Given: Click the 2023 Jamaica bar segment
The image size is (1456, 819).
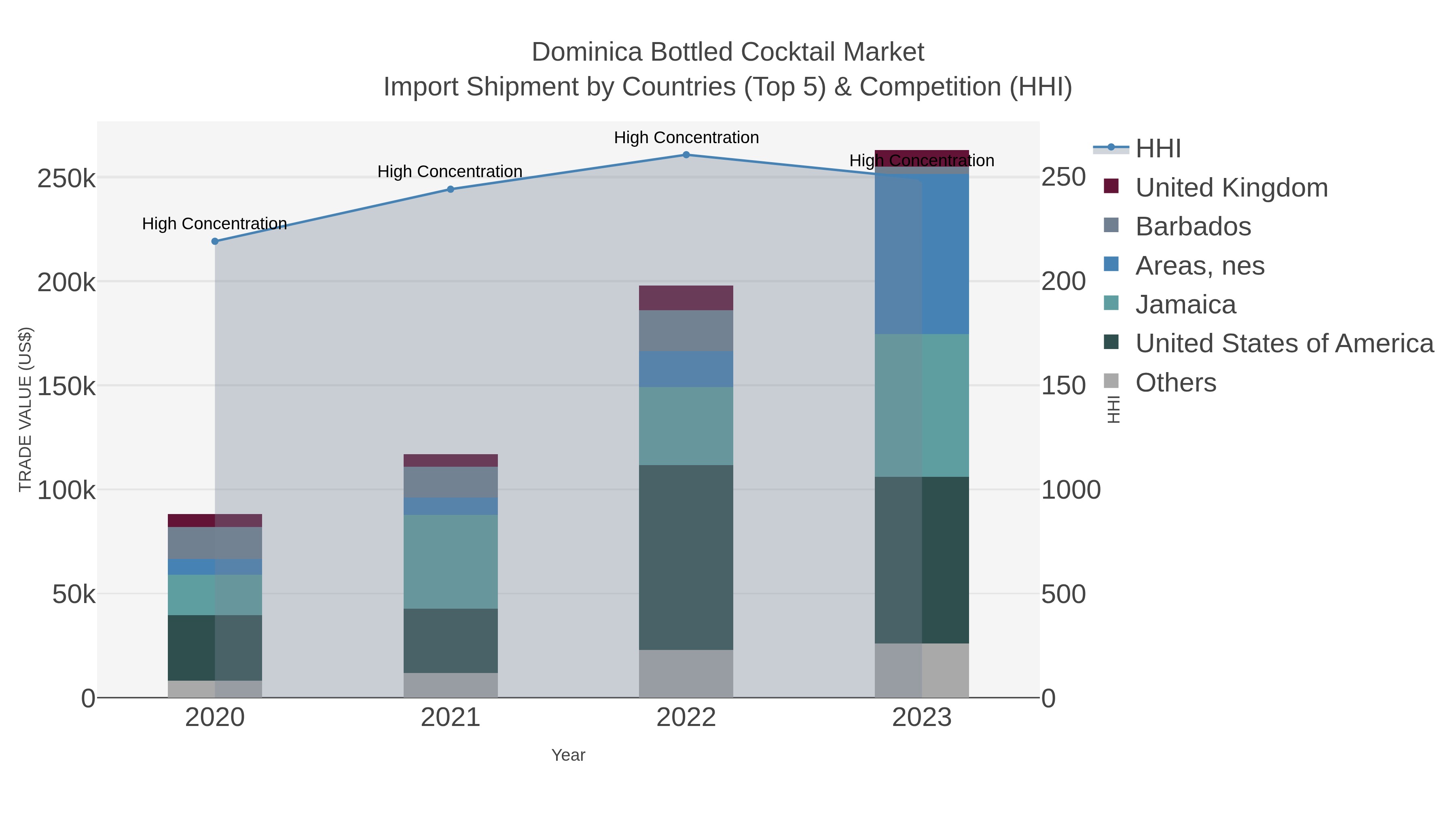Looking at the screenshot, I should click(922, 405).
